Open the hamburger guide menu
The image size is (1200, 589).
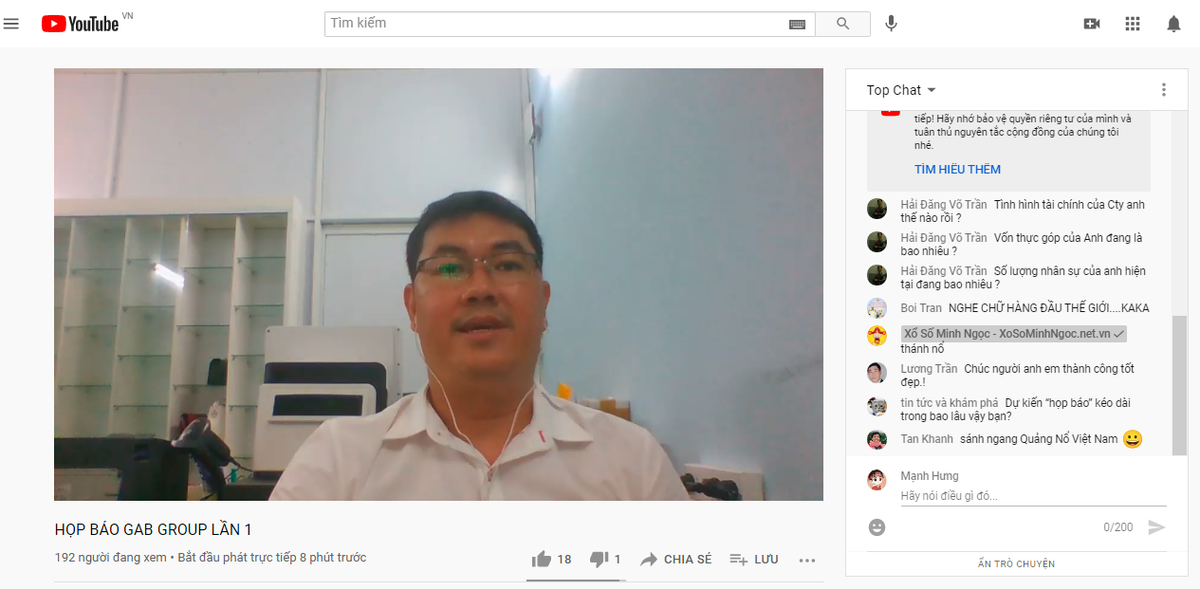12,23
